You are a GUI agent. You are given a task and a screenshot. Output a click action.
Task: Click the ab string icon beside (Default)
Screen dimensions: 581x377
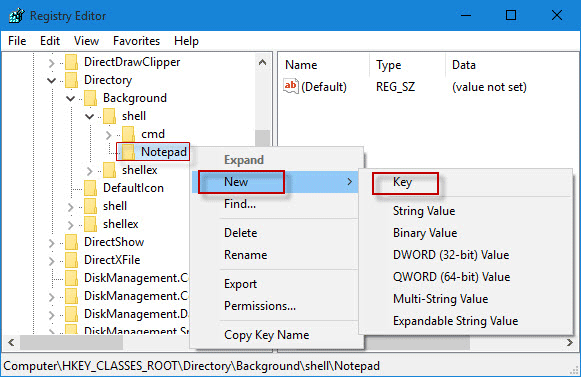(x=291, y=86)
